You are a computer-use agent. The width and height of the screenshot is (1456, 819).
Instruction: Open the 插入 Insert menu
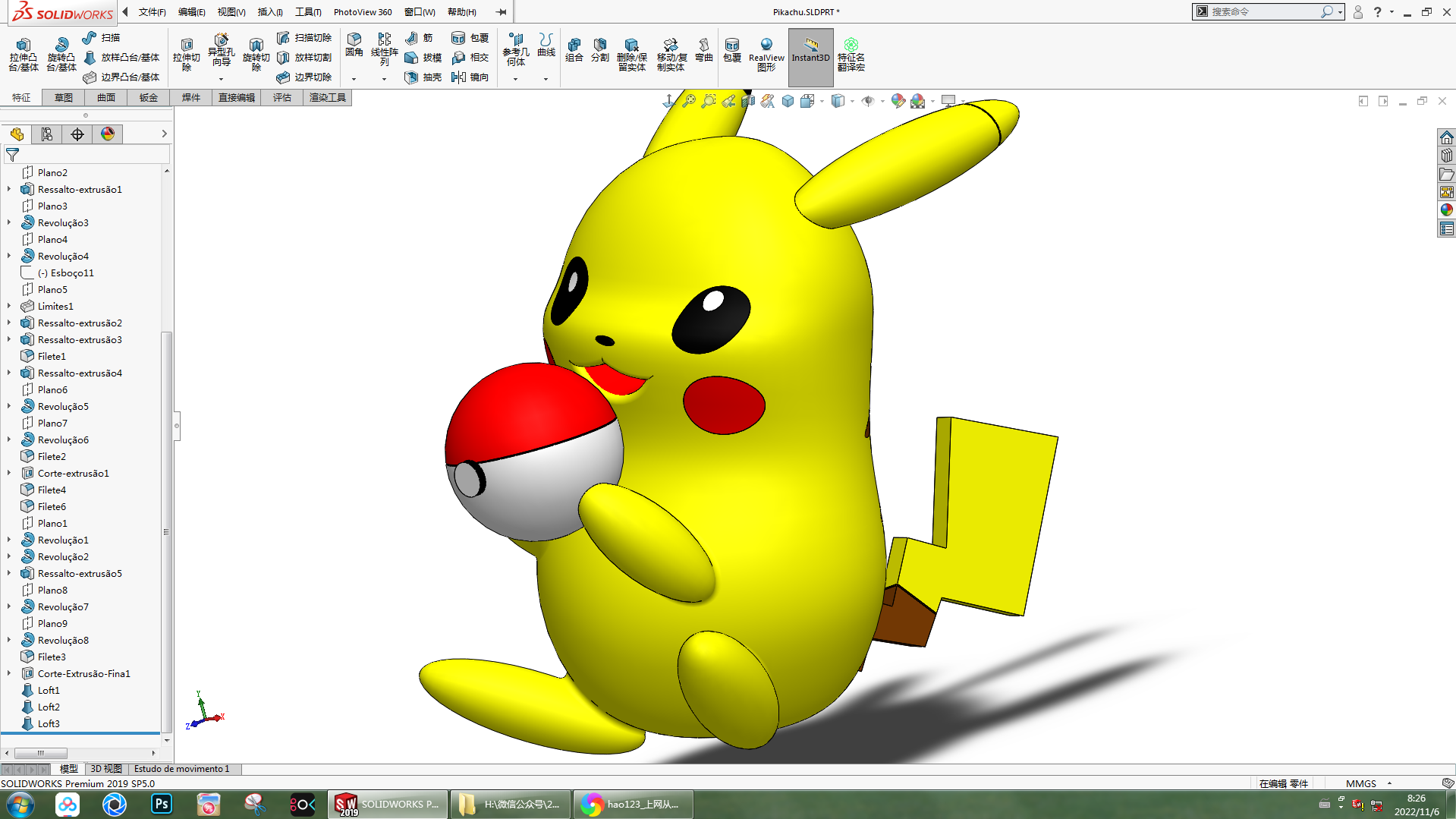(x=270, y=12)
